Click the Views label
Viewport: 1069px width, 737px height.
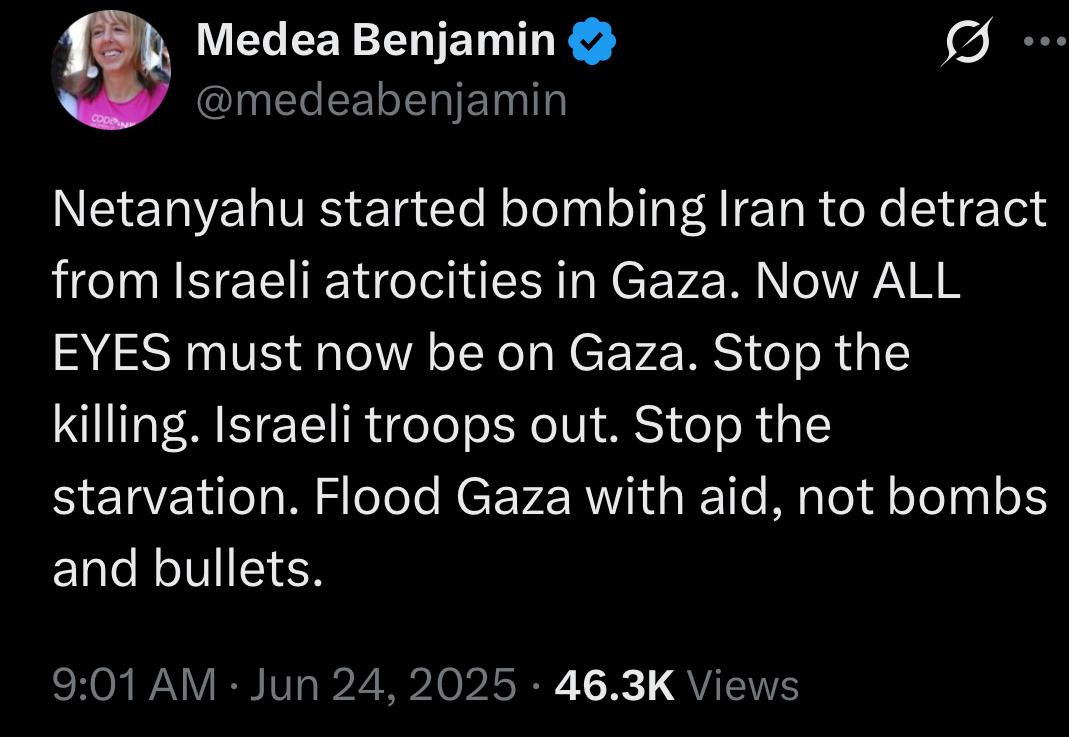click(743, 685)
